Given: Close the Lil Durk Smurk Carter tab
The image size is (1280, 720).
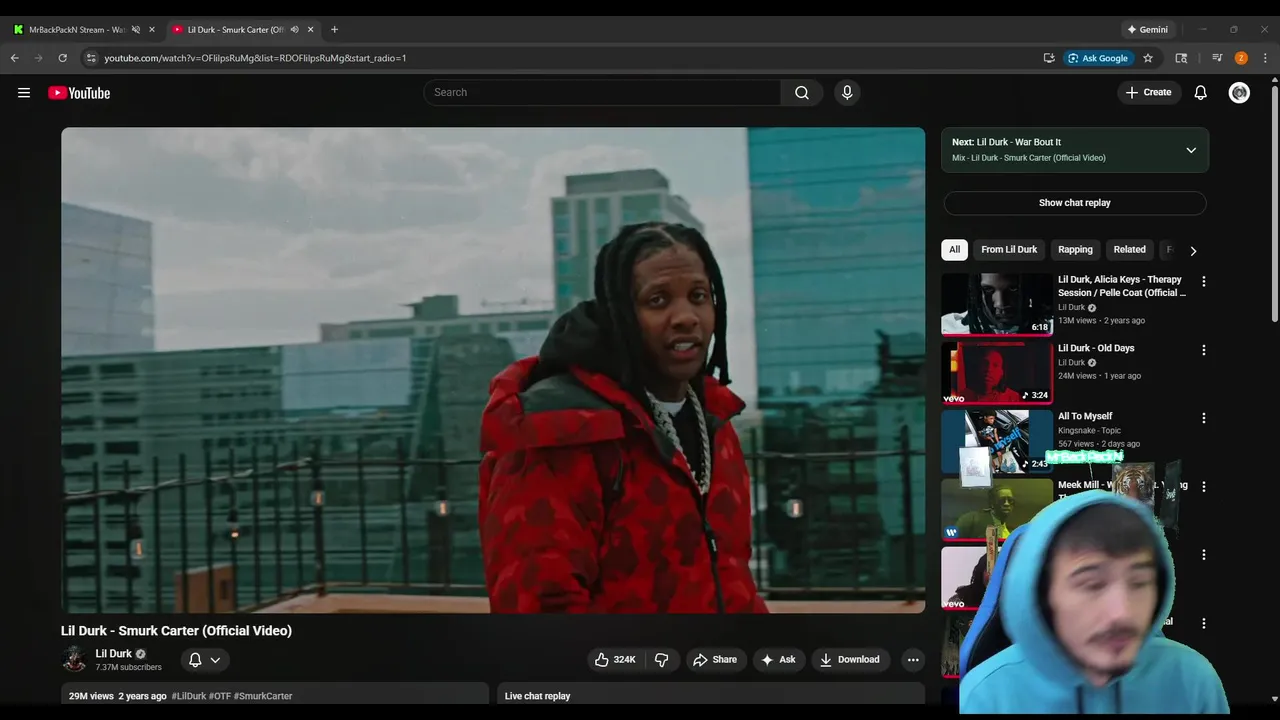Looking at the screenshot, I should pyautogui.click(x=311, y=29).
